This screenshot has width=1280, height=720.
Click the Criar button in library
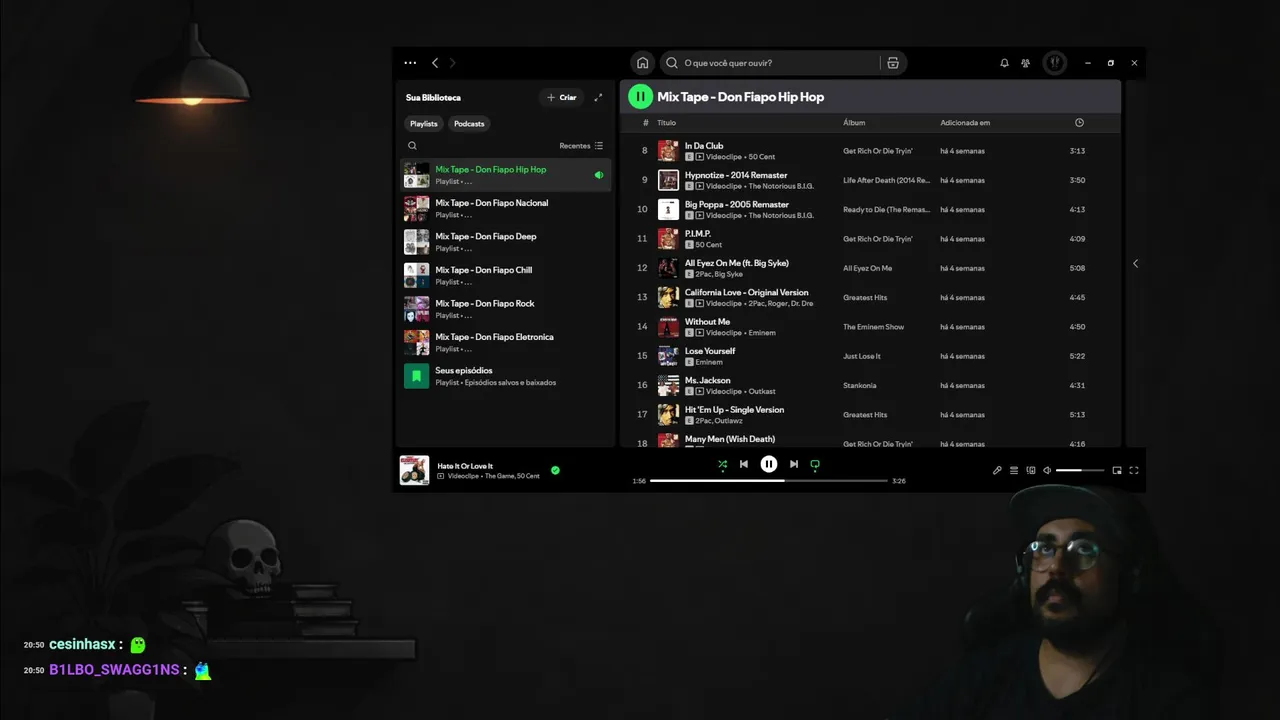[x=562, y=97]
